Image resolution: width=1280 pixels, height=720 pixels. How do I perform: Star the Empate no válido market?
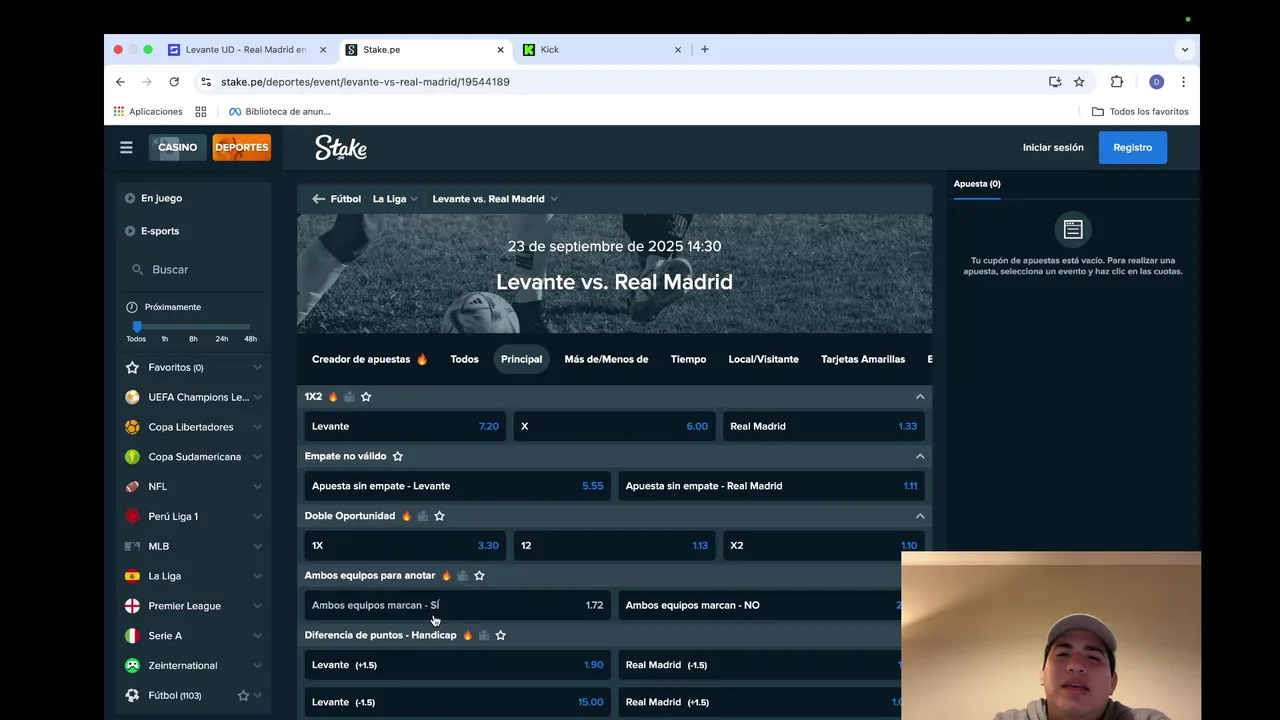(x=398, y=456)
